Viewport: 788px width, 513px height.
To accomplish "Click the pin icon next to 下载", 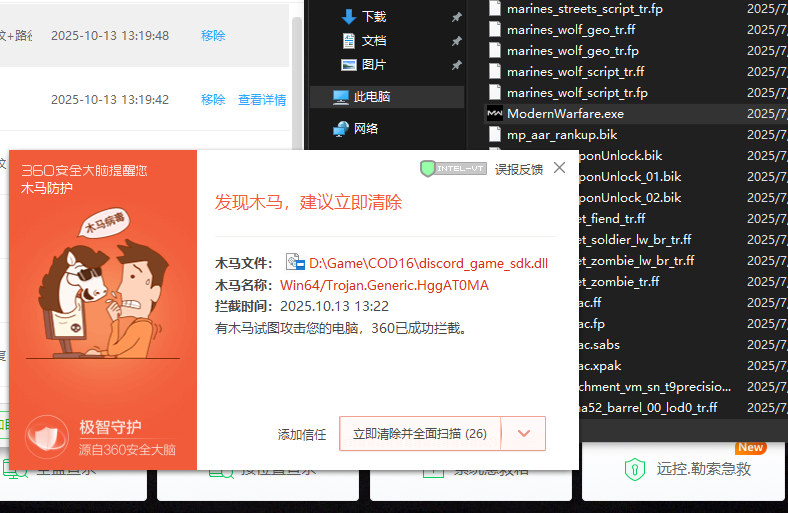I will pos(456,17).
